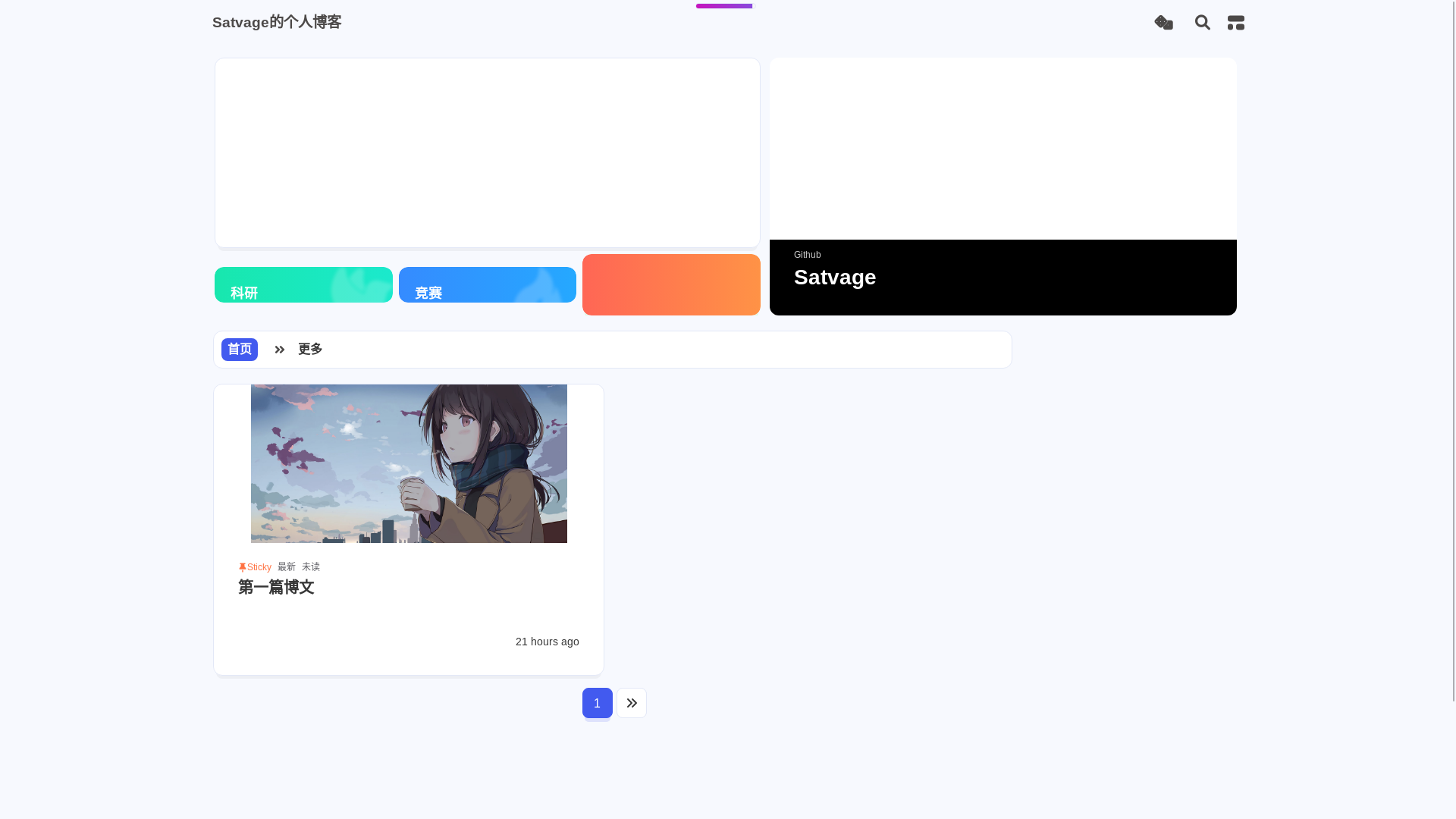Open the random post dice icon
Image resolution: width=1456 pixels, height=819 pixels.
(x=1163, y=23)
